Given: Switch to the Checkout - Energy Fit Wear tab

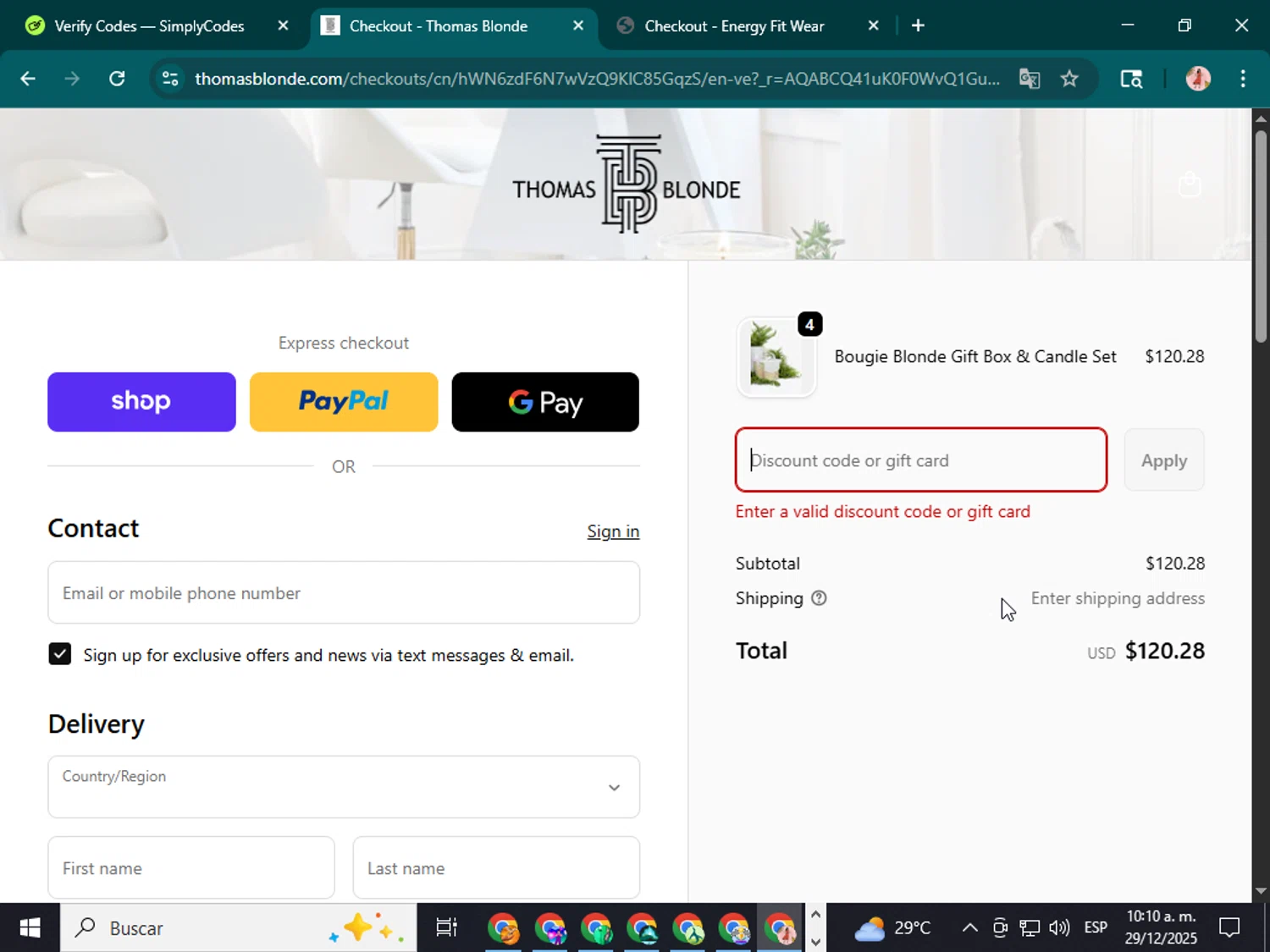Looking at the screenshot, I should click(x=734, y=26).
